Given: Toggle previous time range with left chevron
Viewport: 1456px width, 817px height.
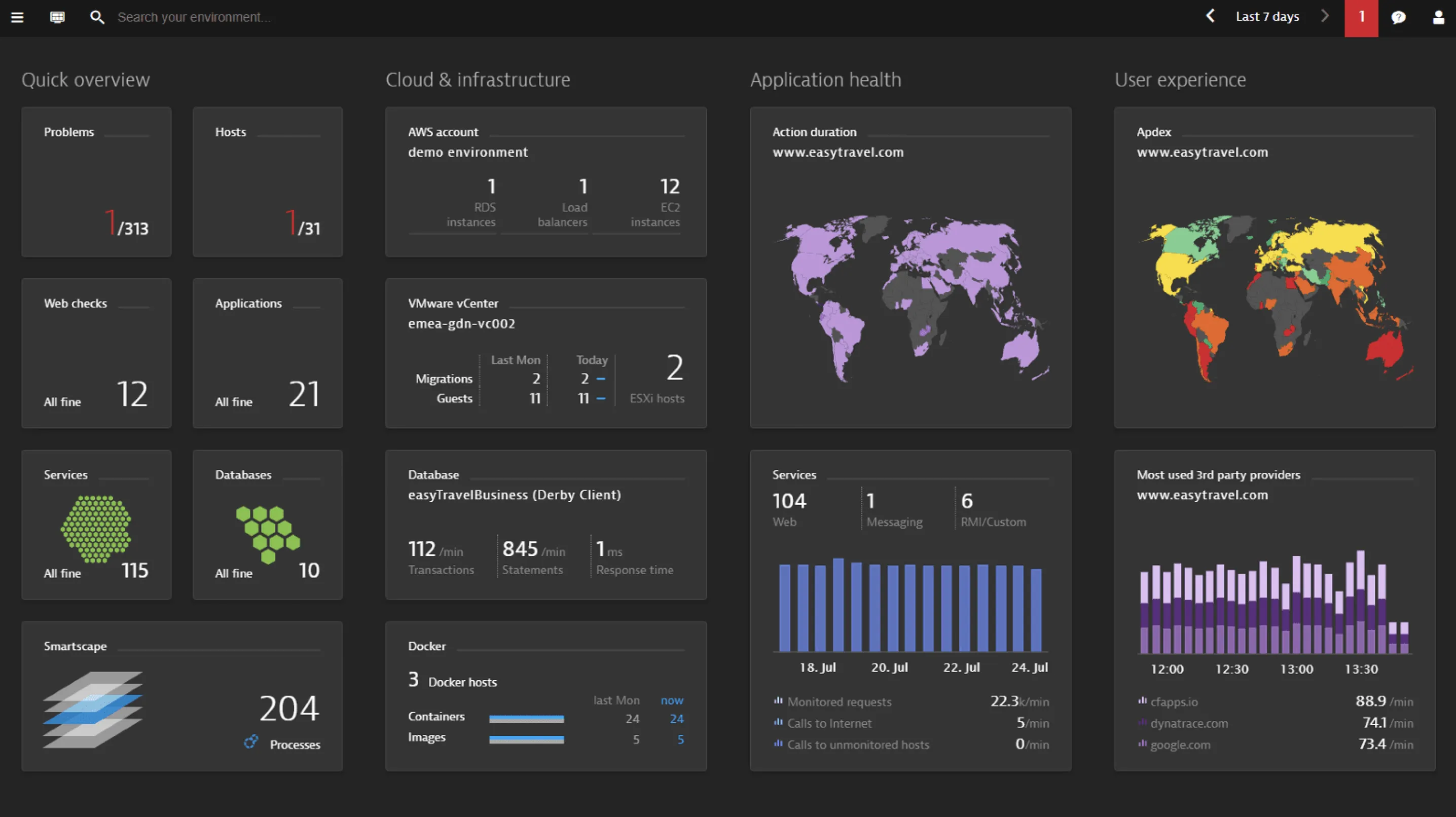Looking at the screenshot, I should click(x=1210, y=16).
